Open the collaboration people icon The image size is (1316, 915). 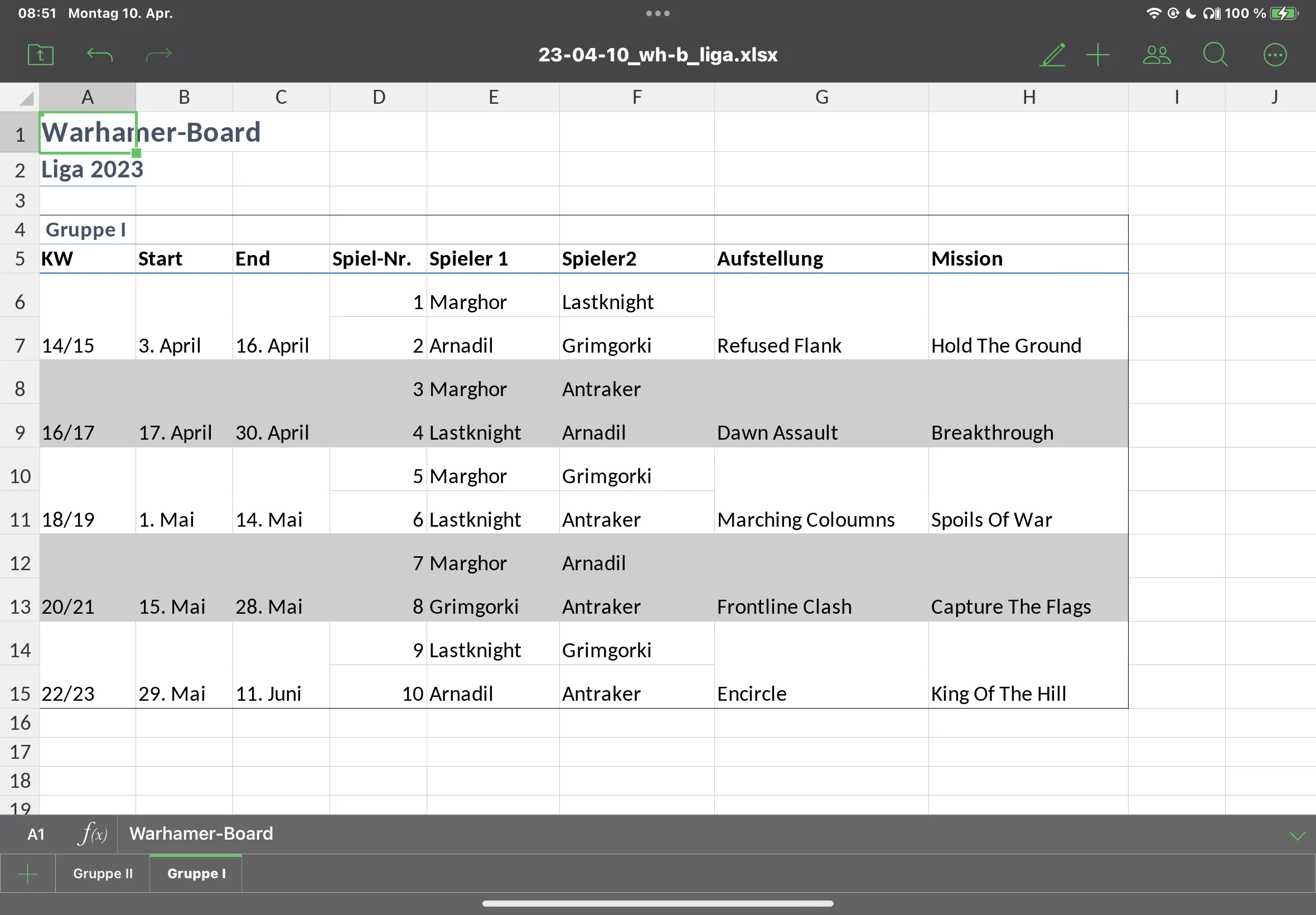point(1157,55)
